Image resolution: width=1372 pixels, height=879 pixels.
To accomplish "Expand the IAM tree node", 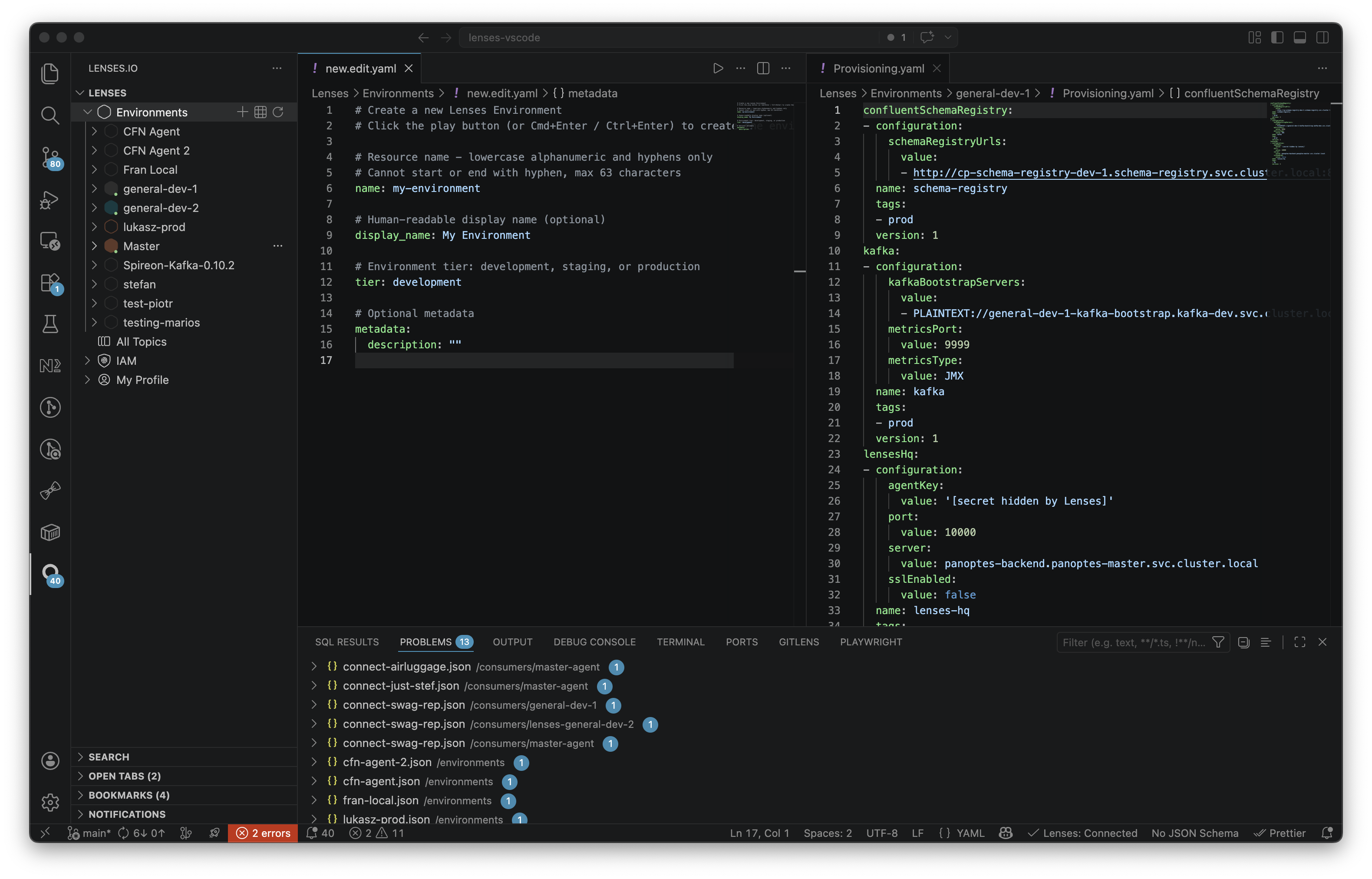I will [87, 360].
